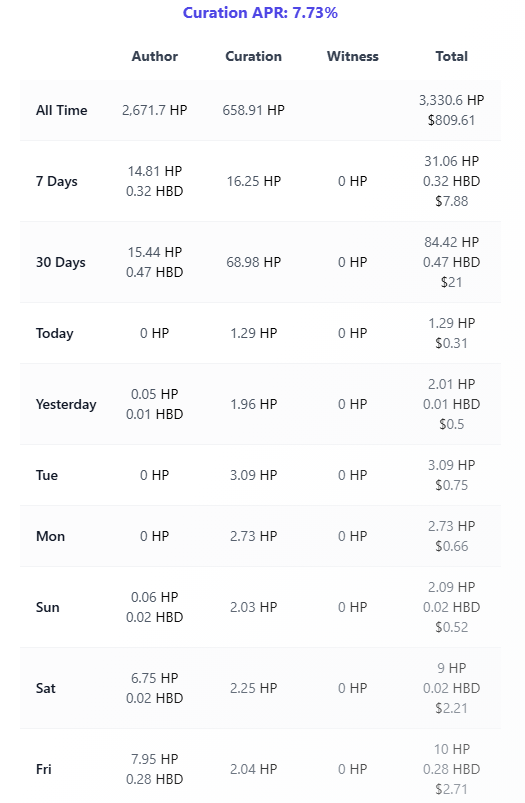
Task: Click the 7 Days row label
Action: (56, 181)
